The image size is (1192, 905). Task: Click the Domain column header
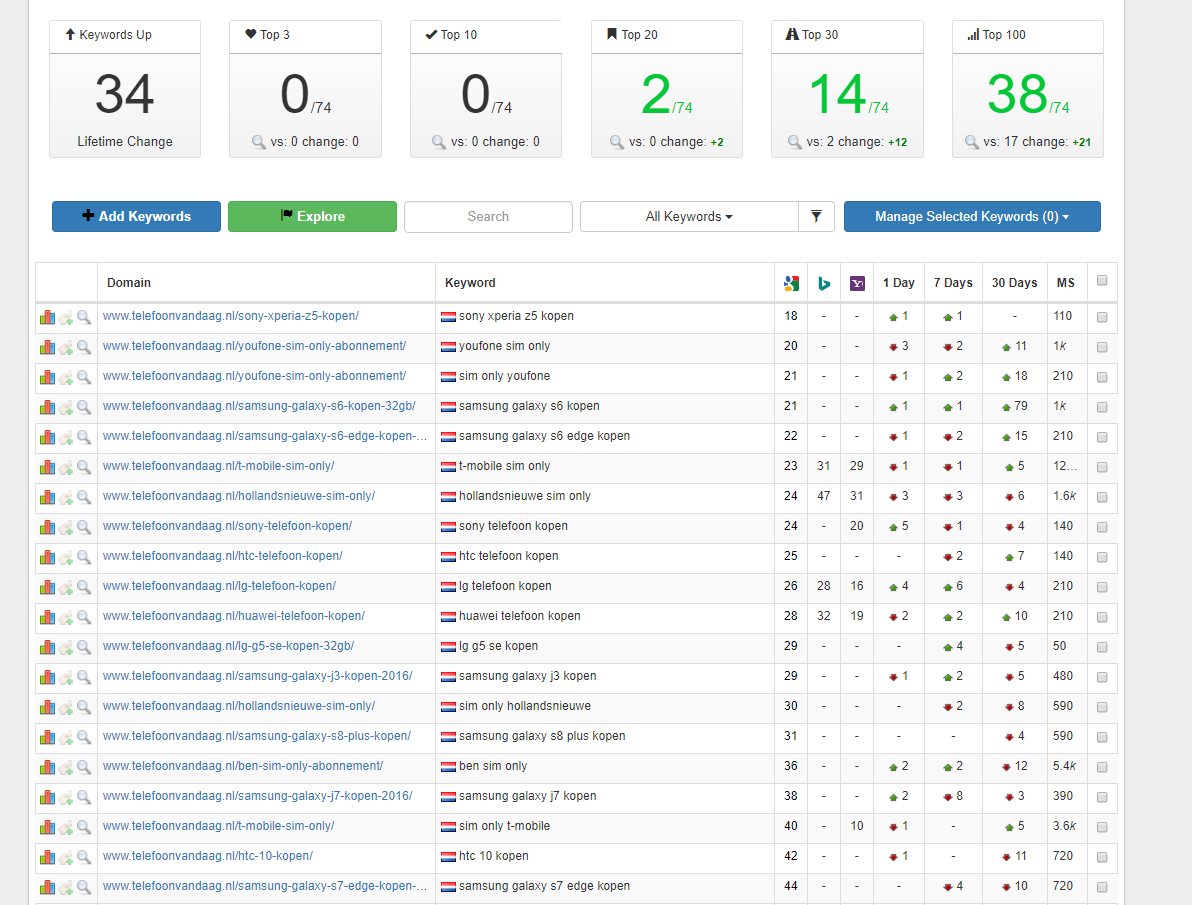(128, 283)
